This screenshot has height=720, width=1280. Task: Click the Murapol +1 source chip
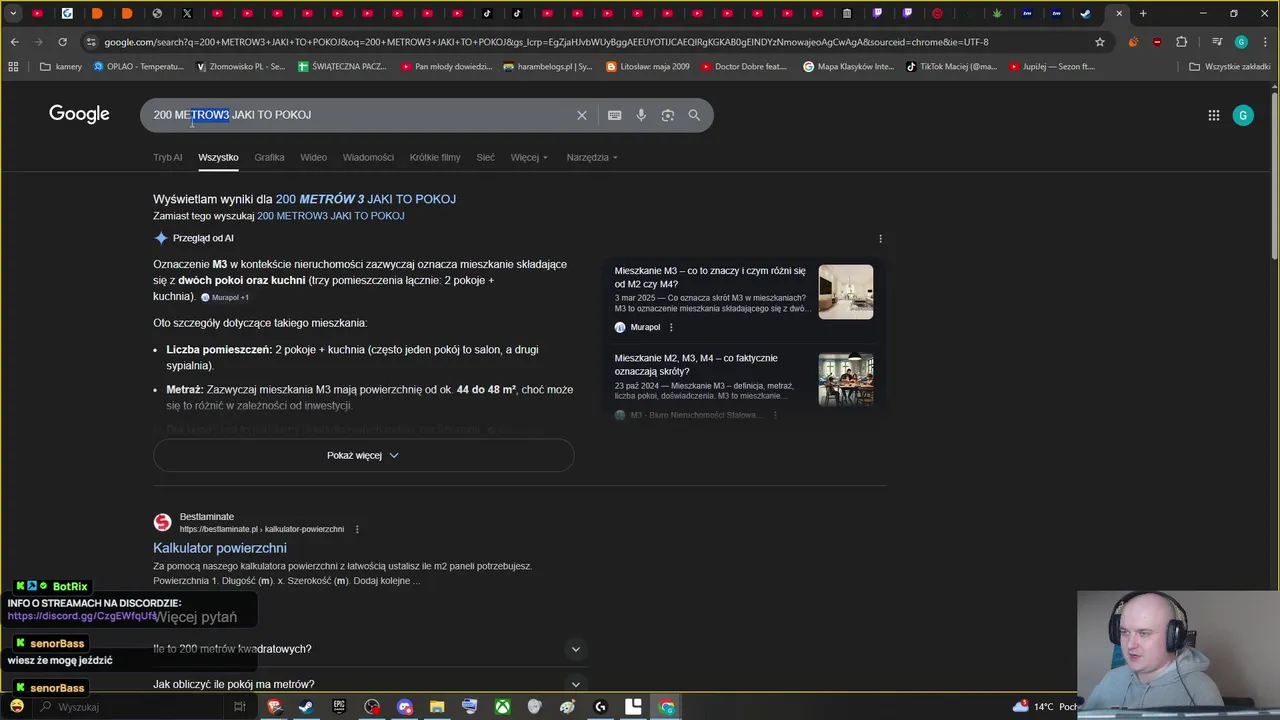coord(225,297)
